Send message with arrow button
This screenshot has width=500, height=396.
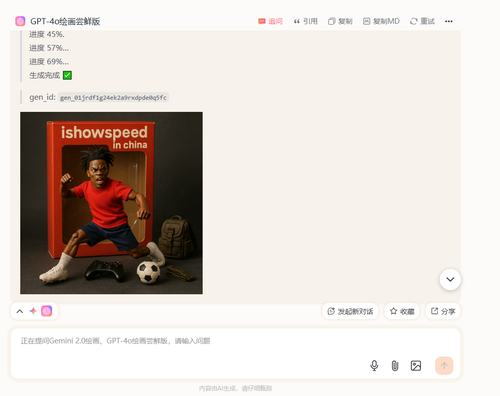444,366
